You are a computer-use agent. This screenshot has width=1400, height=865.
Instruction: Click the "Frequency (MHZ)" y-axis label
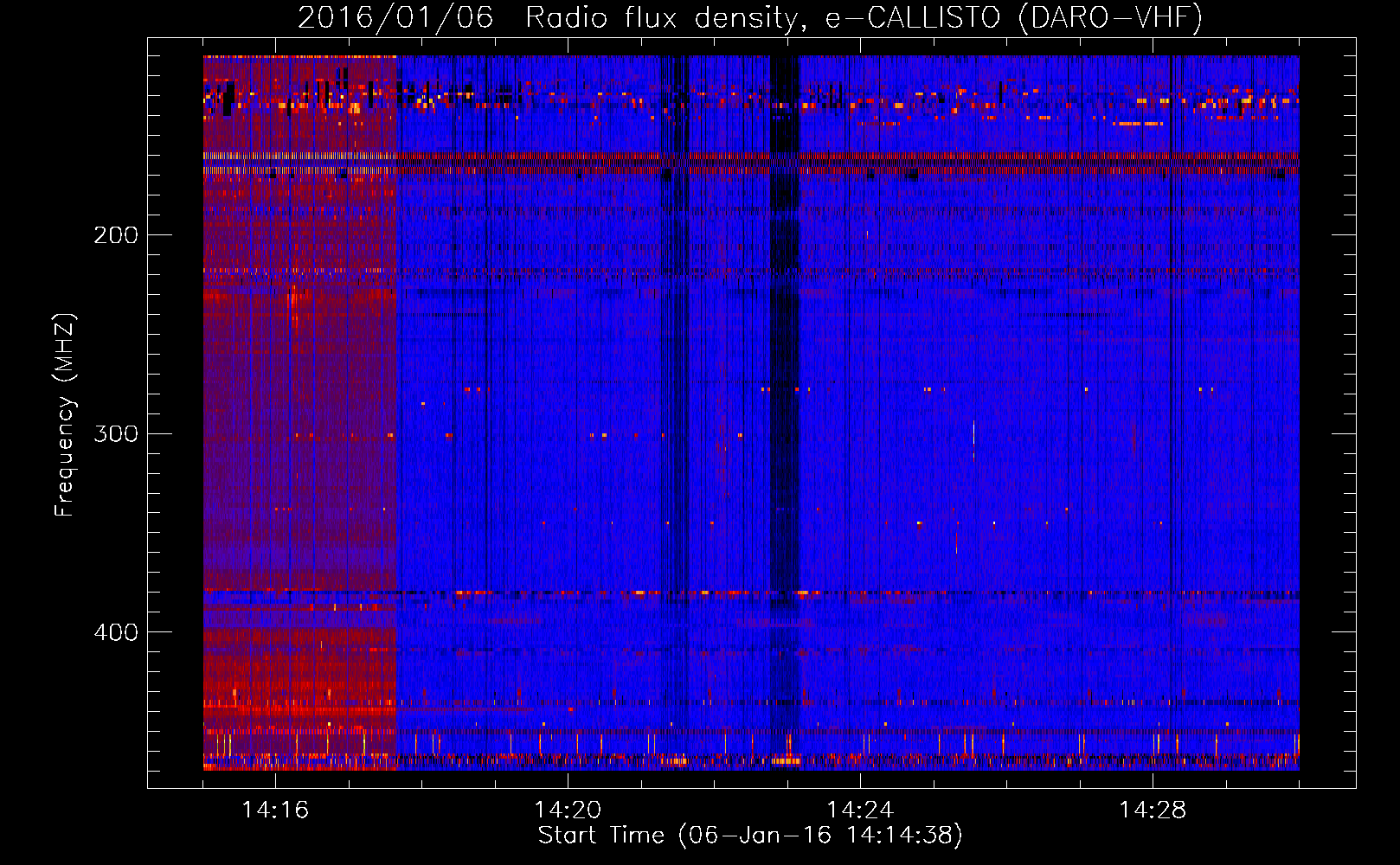(x=65, y=414)
